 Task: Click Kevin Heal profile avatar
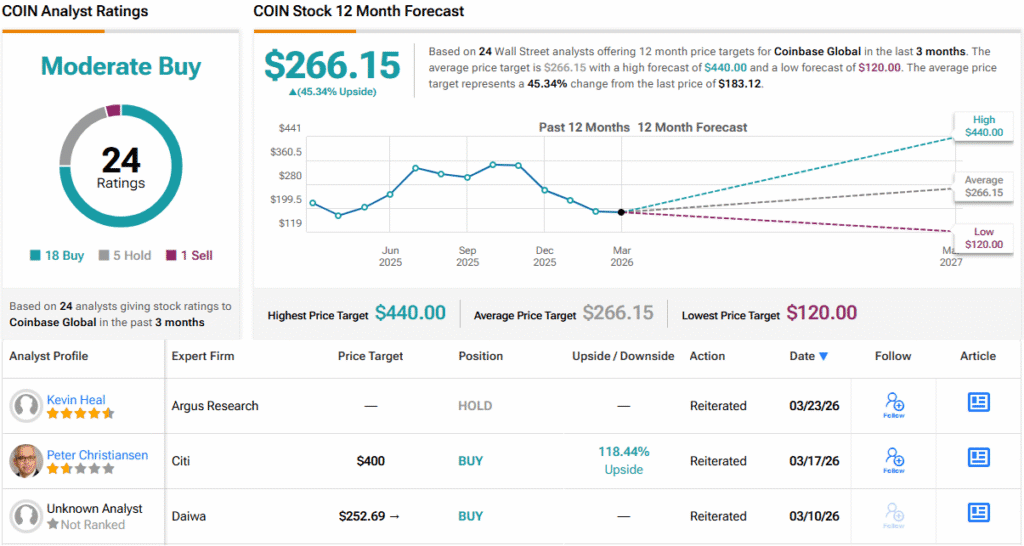[x=26, y=406]
